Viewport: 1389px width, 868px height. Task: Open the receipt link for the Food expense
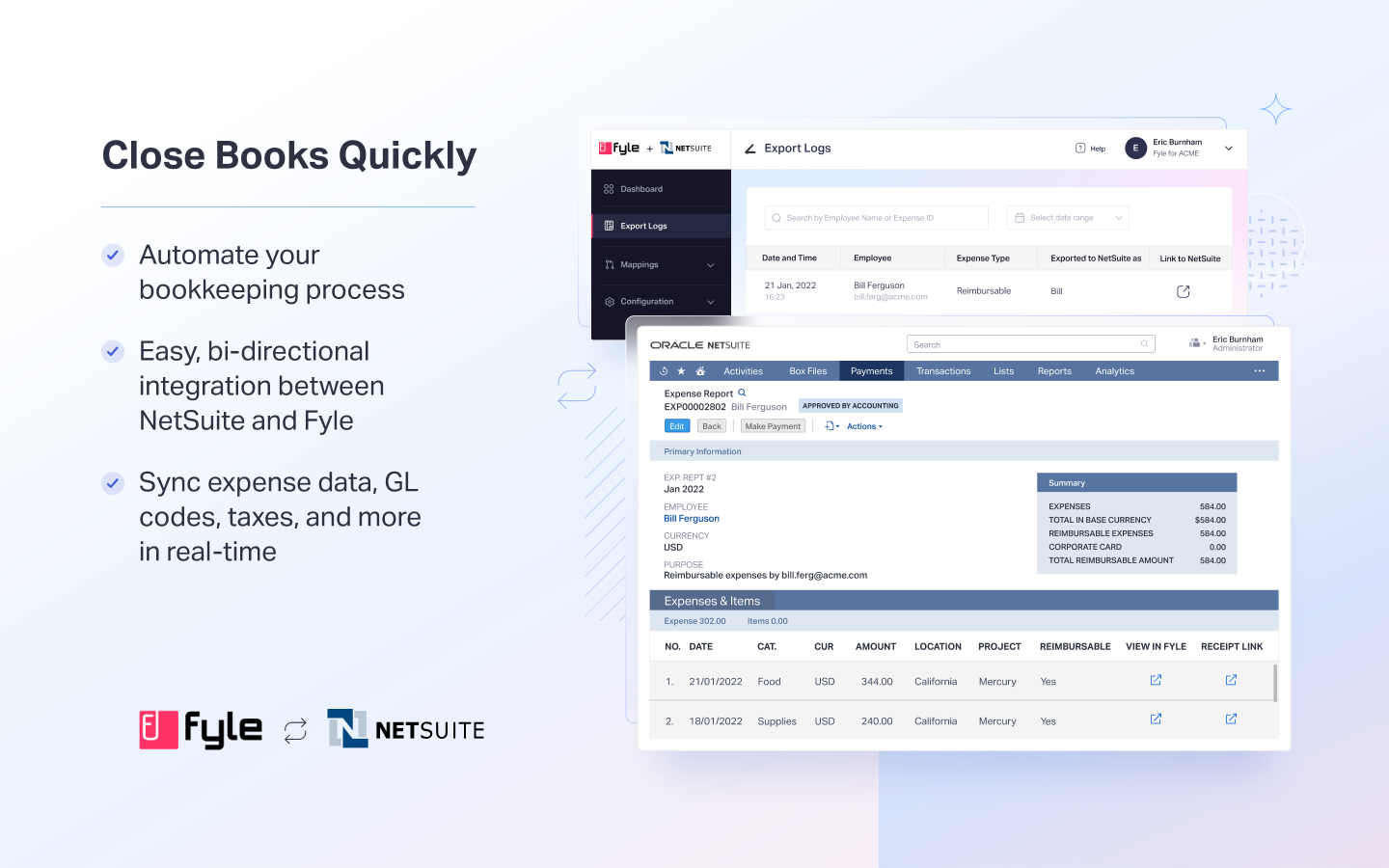coord(1231,680)
